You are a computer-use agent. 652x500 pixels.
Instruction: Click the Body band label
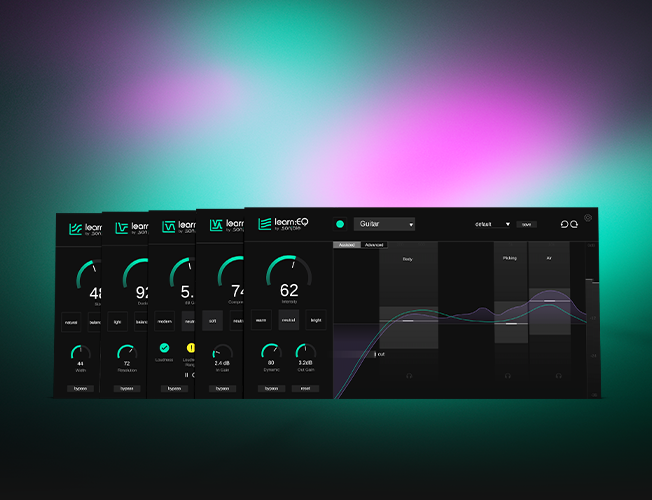tap(408, 259)
